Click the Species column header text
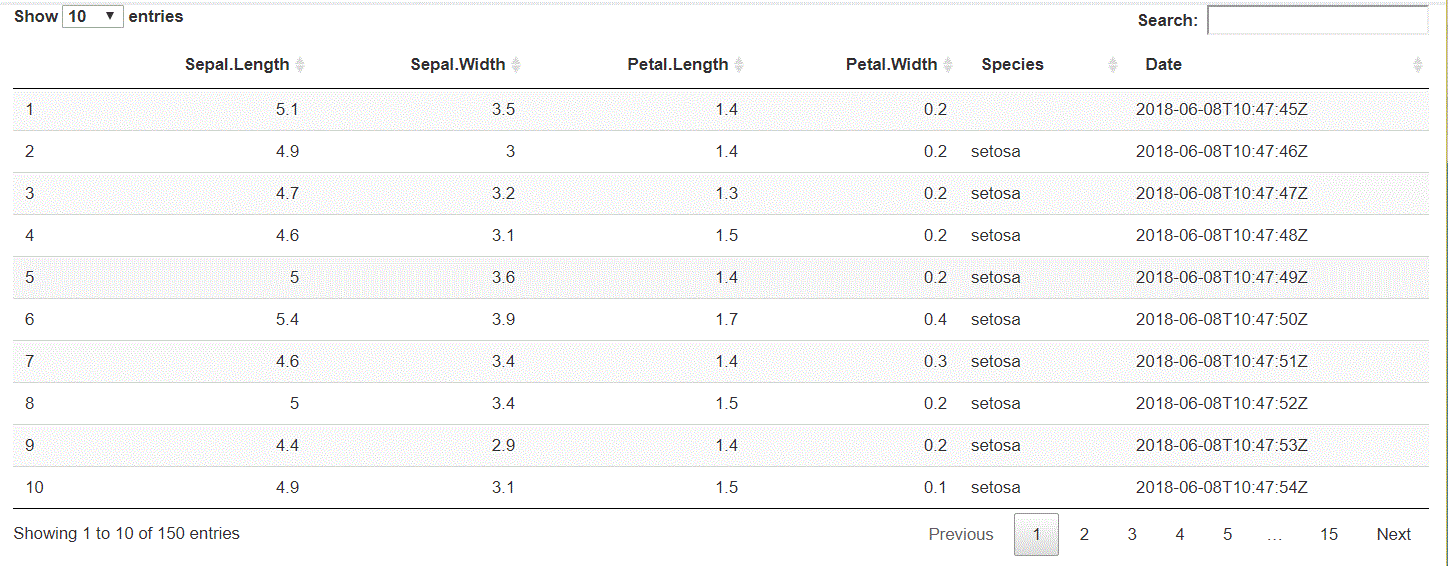The width and height of the screenshot is (1448, 566). (x=1012, y=65)
